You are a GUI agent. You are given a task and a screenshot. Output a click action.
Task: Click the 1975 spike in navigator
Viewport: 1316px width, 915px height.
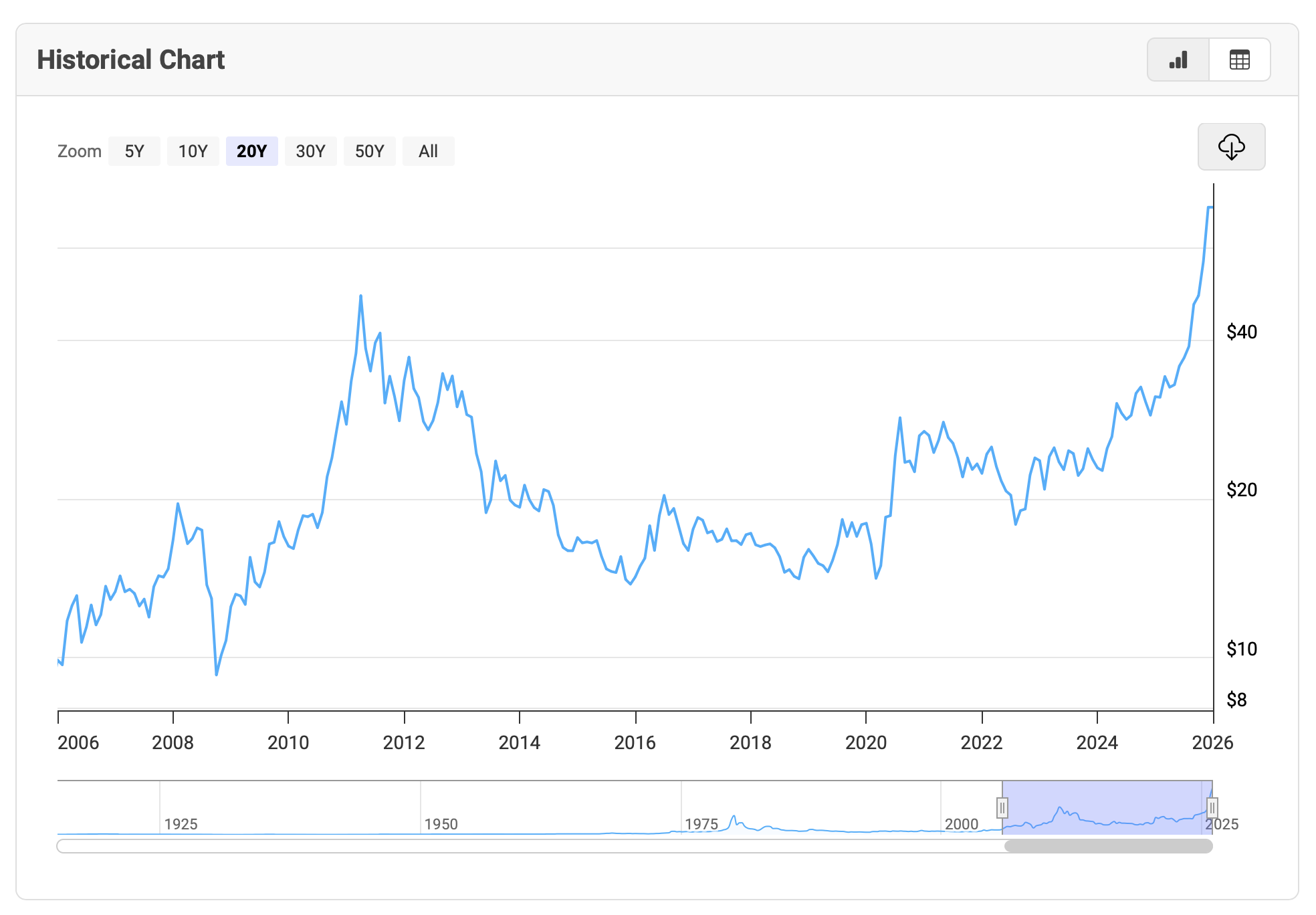(734, 817)
